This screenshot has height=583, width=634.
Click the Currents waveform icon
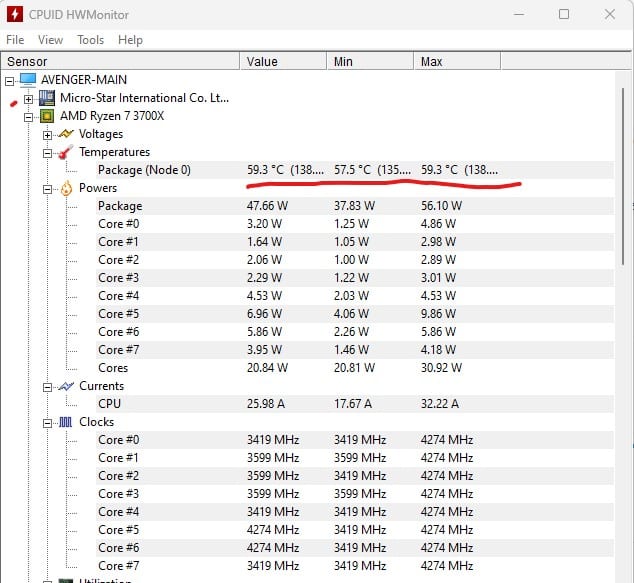[66, 386]
